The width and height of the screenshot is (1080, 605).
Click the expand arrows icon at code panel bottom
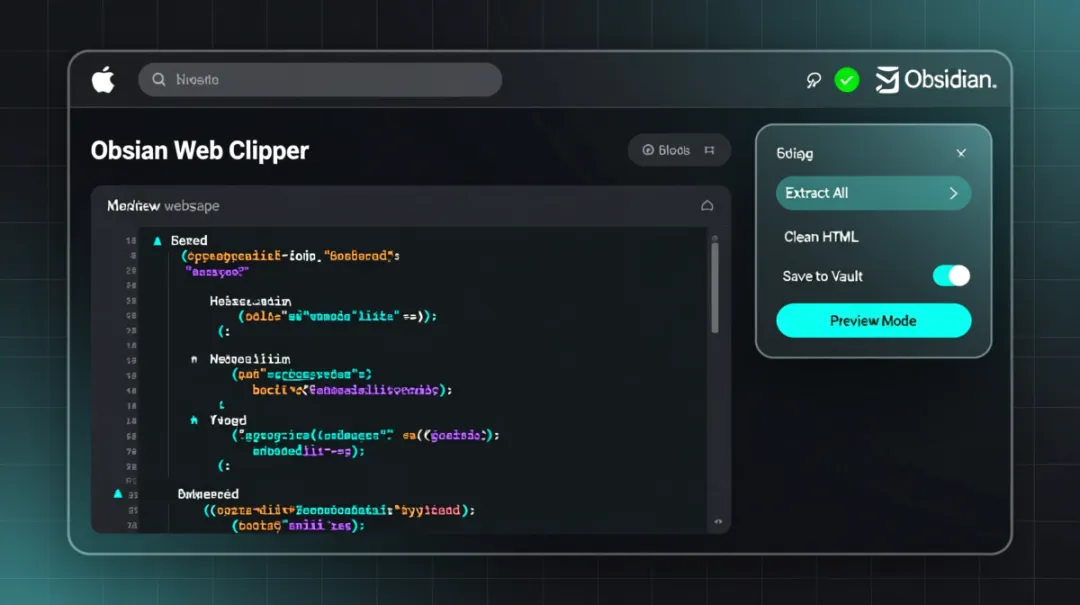pyautogui.click(x=718, y=522)
